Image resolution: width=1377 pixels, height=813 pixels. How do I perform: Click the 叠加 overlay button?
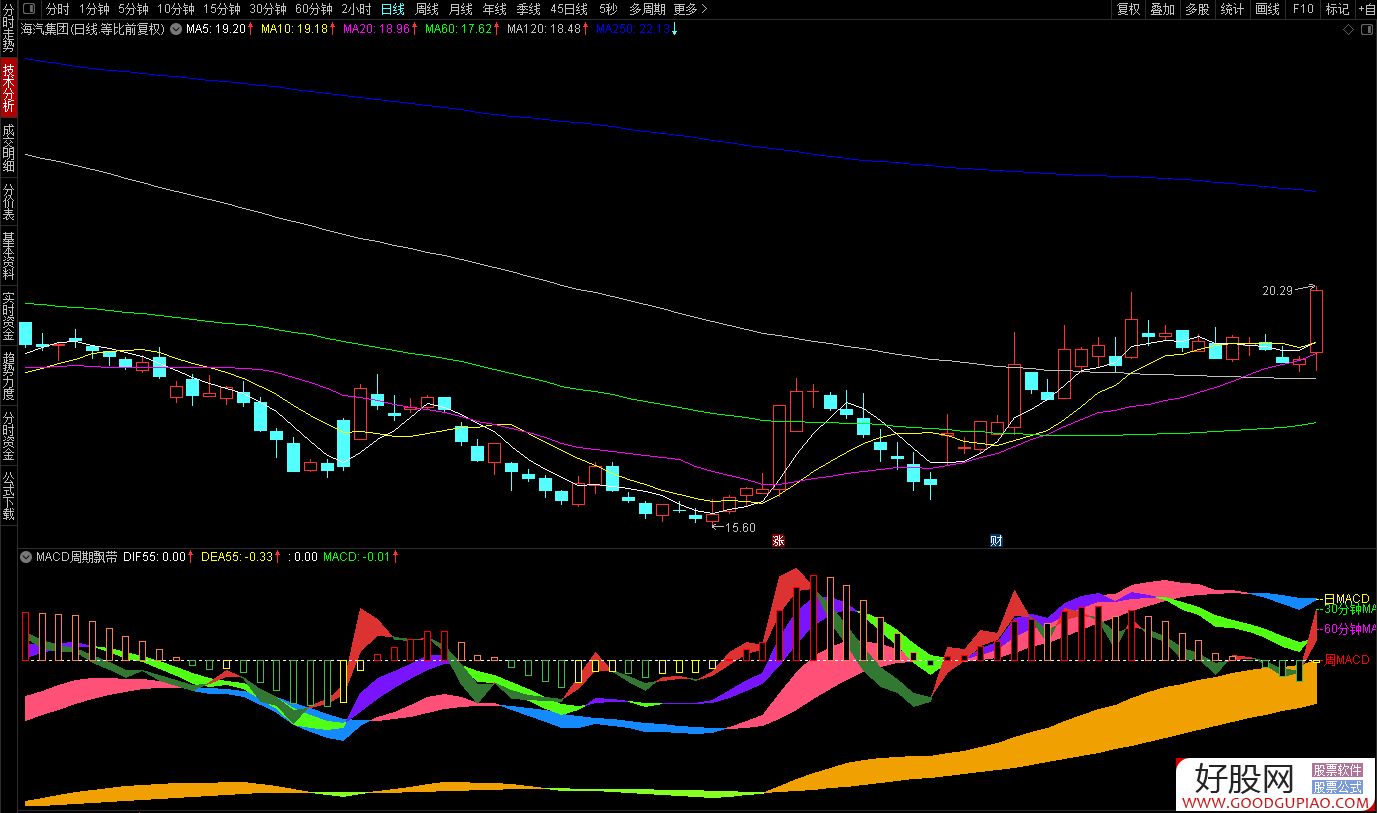[x=1162, y=9]
